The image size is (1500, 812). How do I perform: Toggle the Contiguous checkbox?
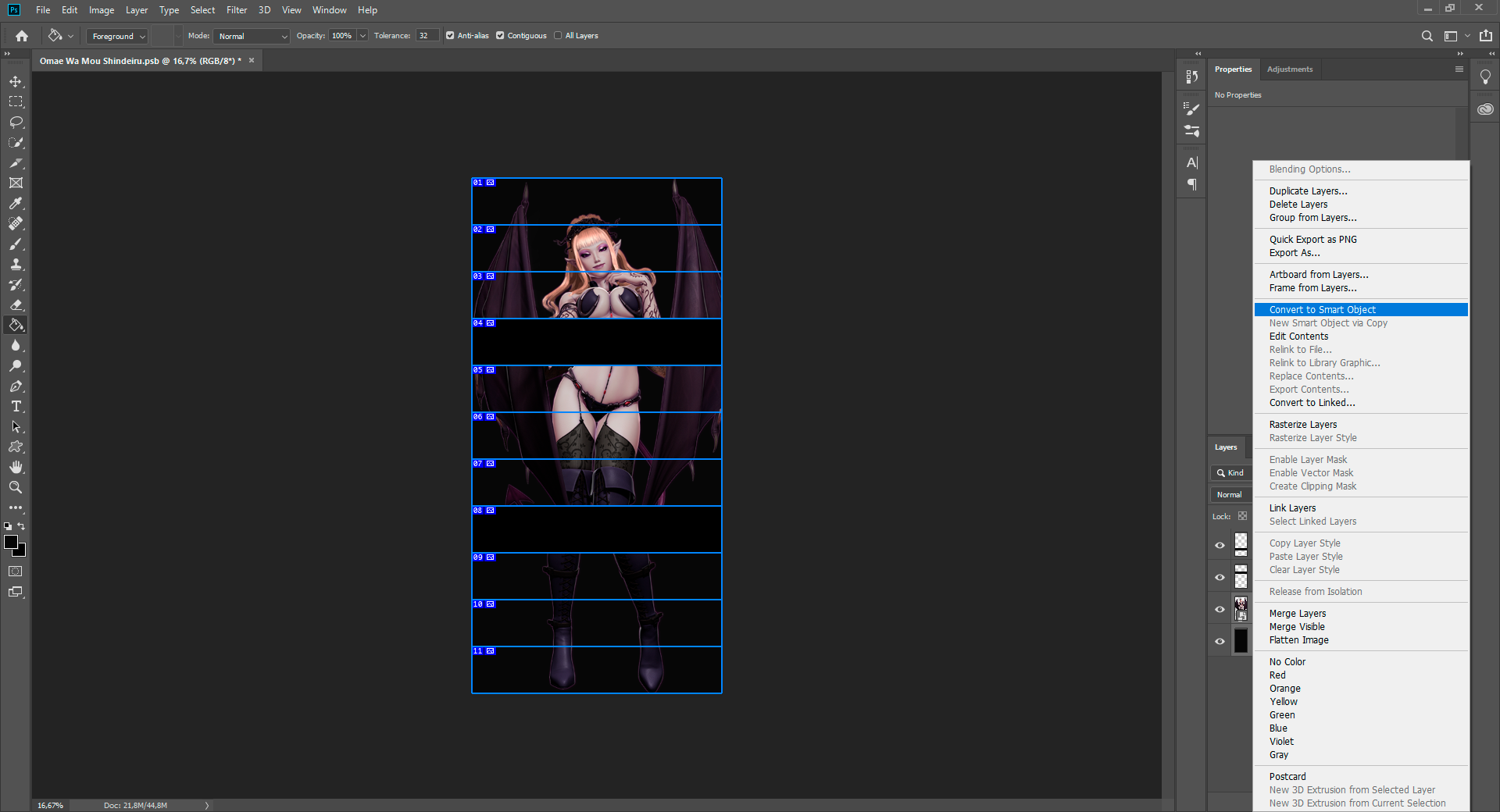(500, 35)
